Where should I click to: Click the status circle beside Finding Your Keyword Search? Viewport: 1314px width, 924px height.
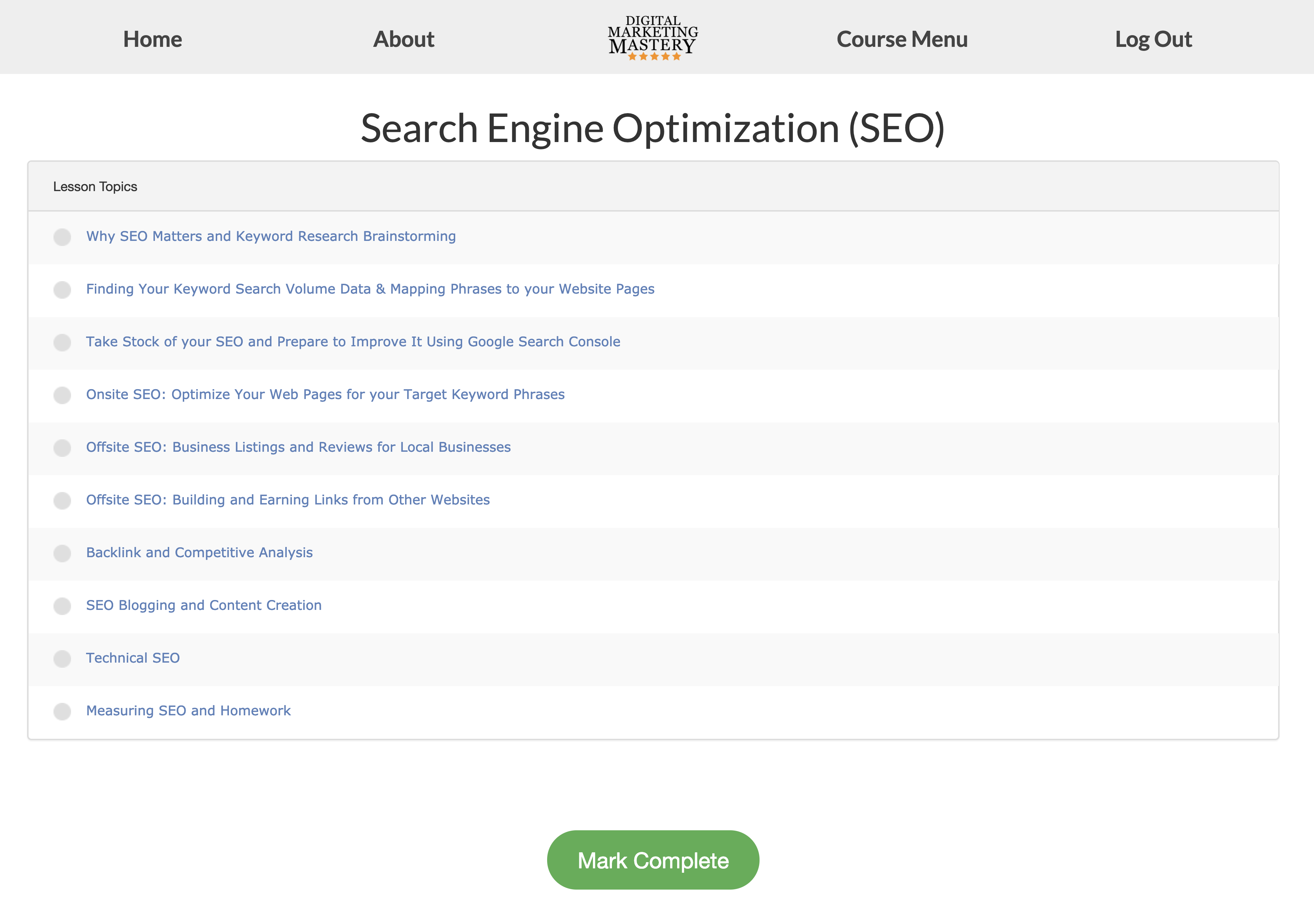(62, 290)
